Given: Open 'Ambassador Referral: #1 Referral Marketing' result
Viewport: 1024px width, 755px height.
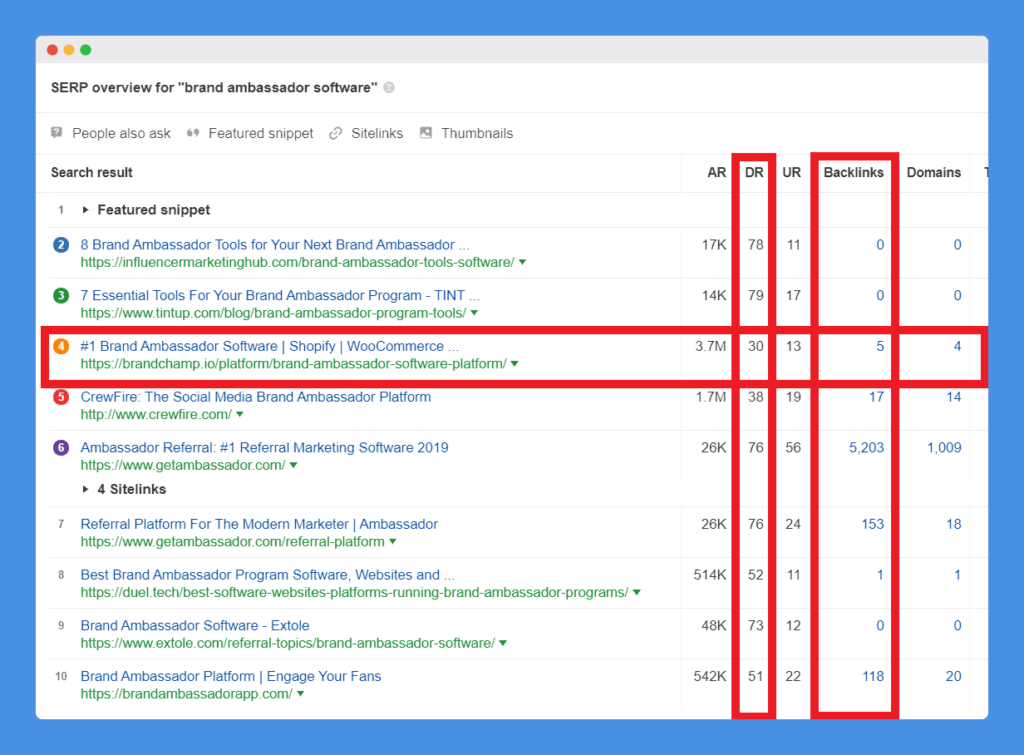Looking at the screenshot, I should click(264, 447).
